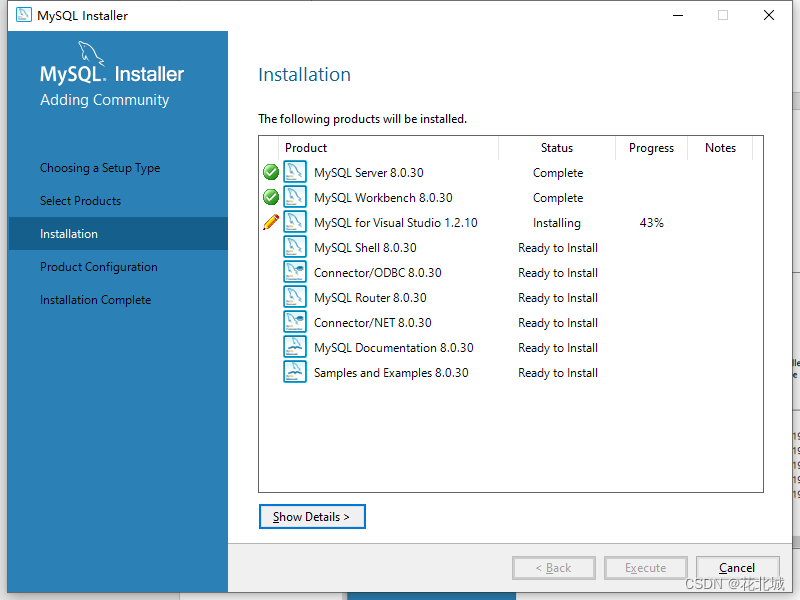Screen dimensions: 800x600
Task: Click green checkmark beside MySQL Workbench 8.0.30
Action: (271, 197)
